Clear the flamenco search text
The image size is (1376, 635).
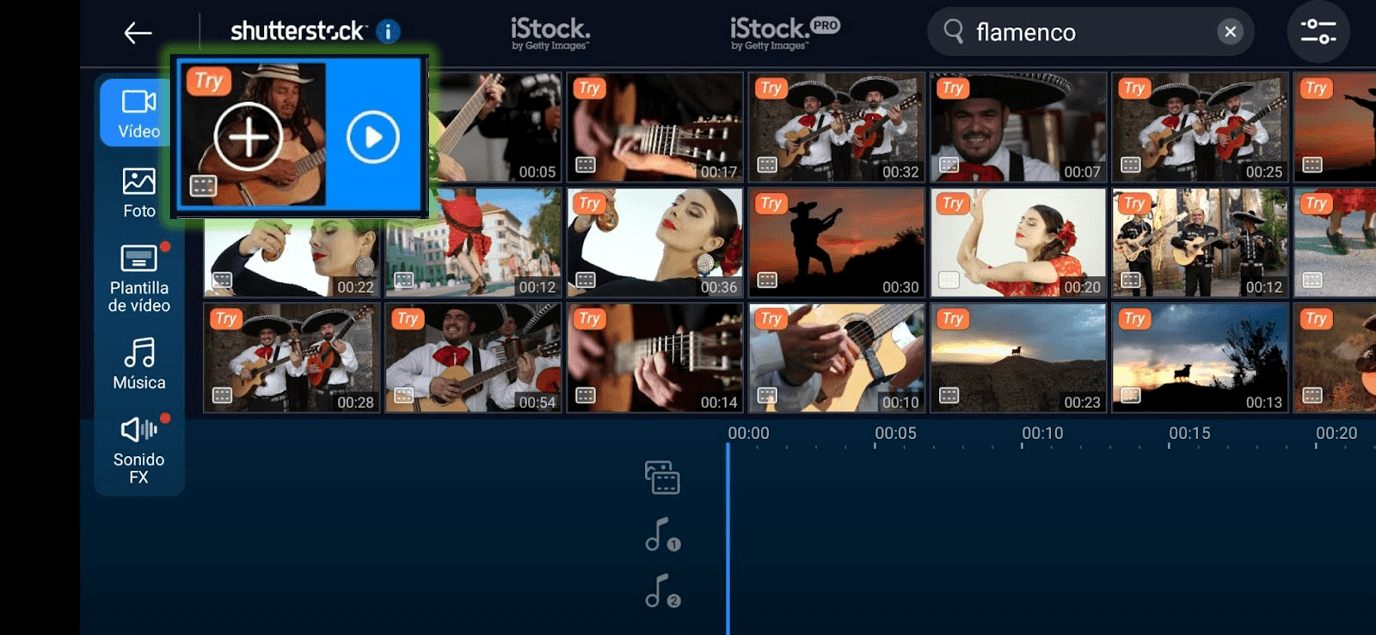[1230, 32]
